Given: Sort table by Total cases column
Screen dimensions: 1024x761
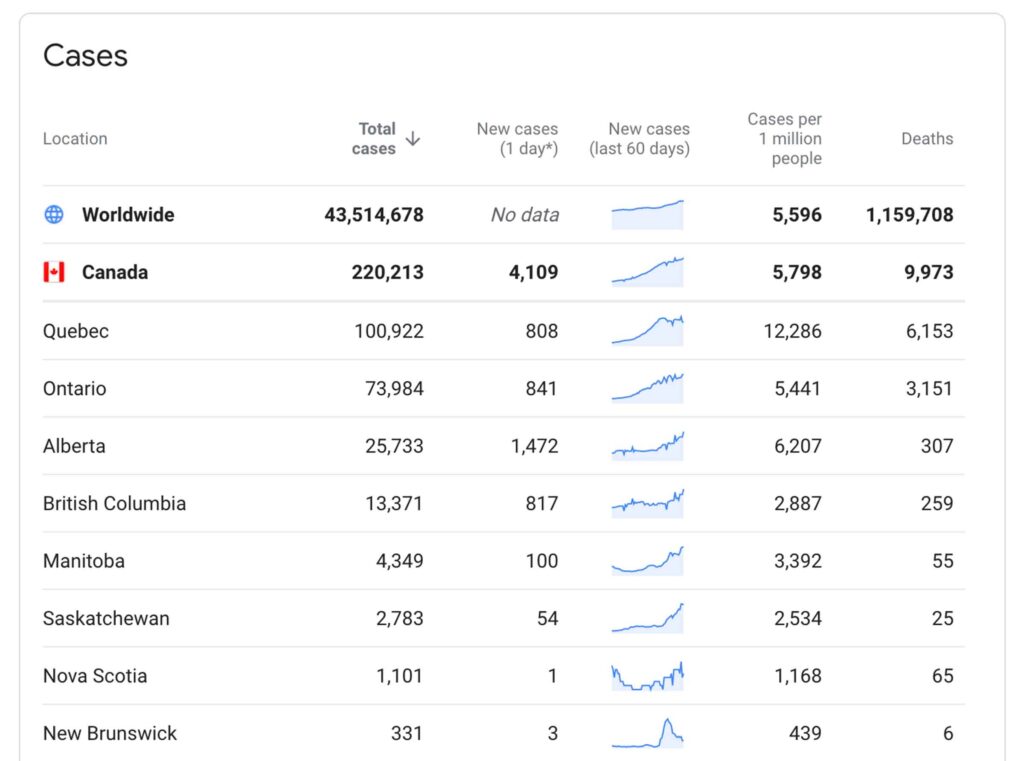Looking at the screenshot, I should pyautogui.click(x=376, y=139).
